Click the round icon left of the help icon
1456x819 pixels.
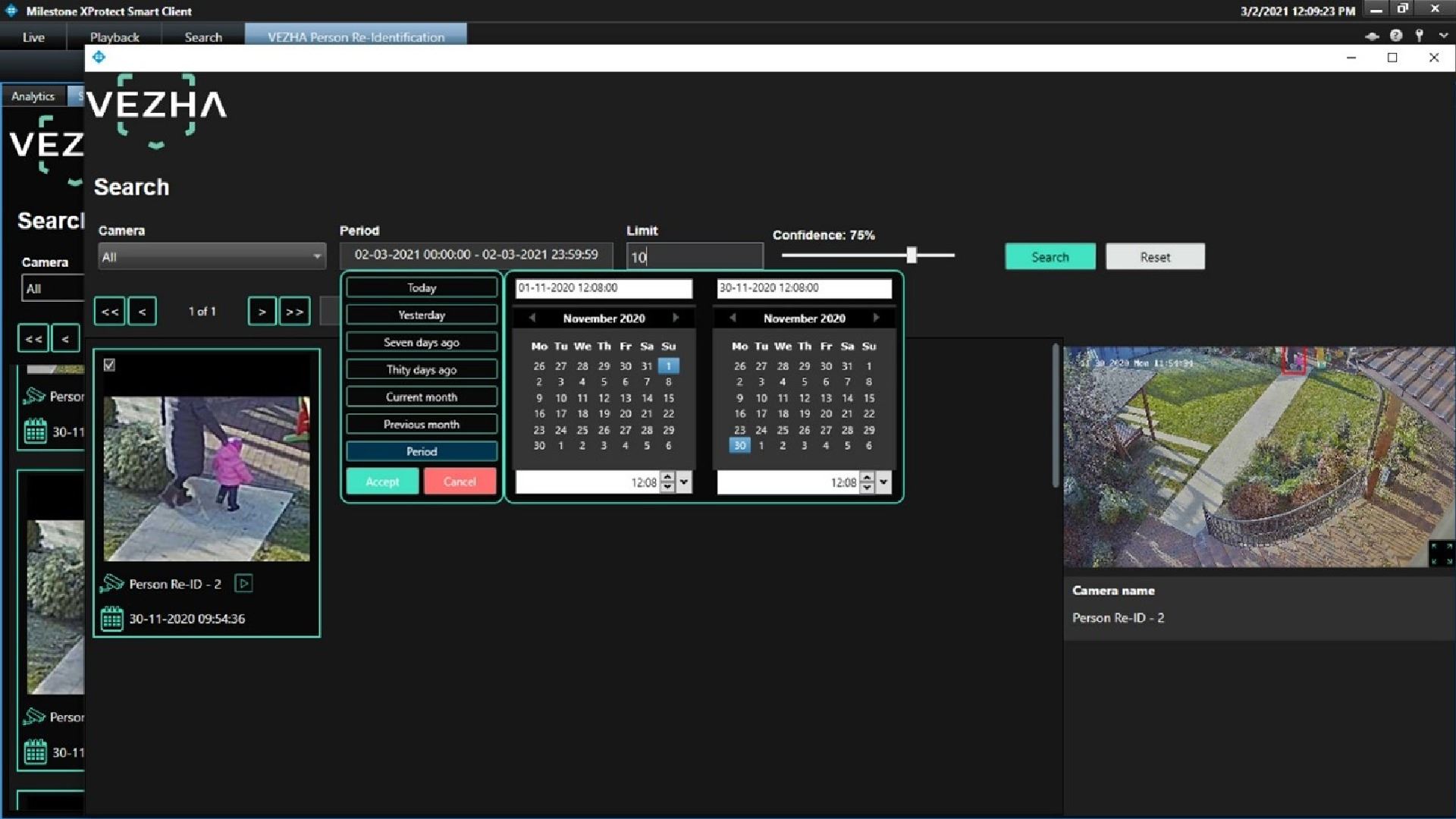click(1372, 36)
